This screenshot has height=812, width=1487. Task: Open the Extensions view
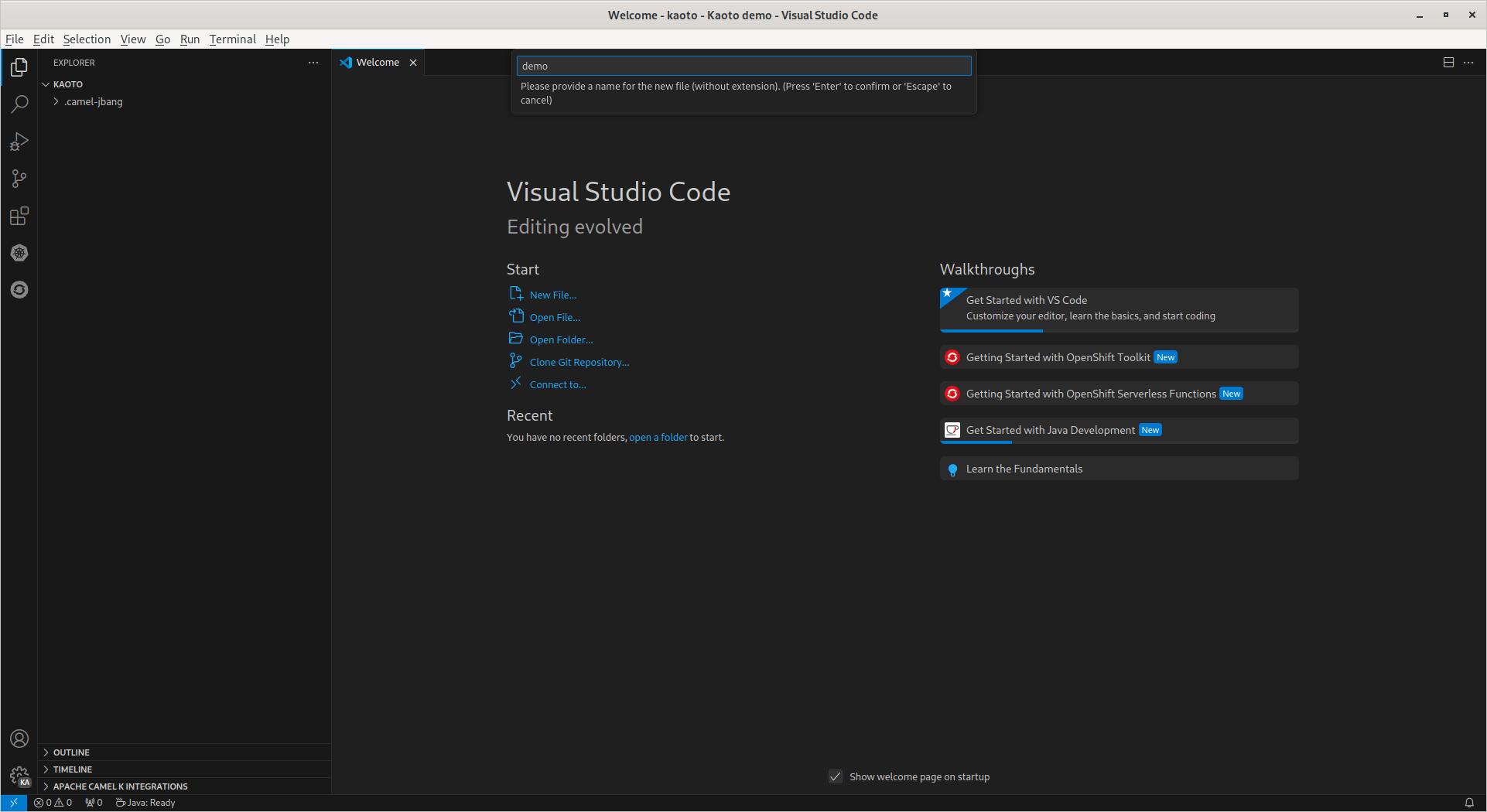click(x=19, y=216)
